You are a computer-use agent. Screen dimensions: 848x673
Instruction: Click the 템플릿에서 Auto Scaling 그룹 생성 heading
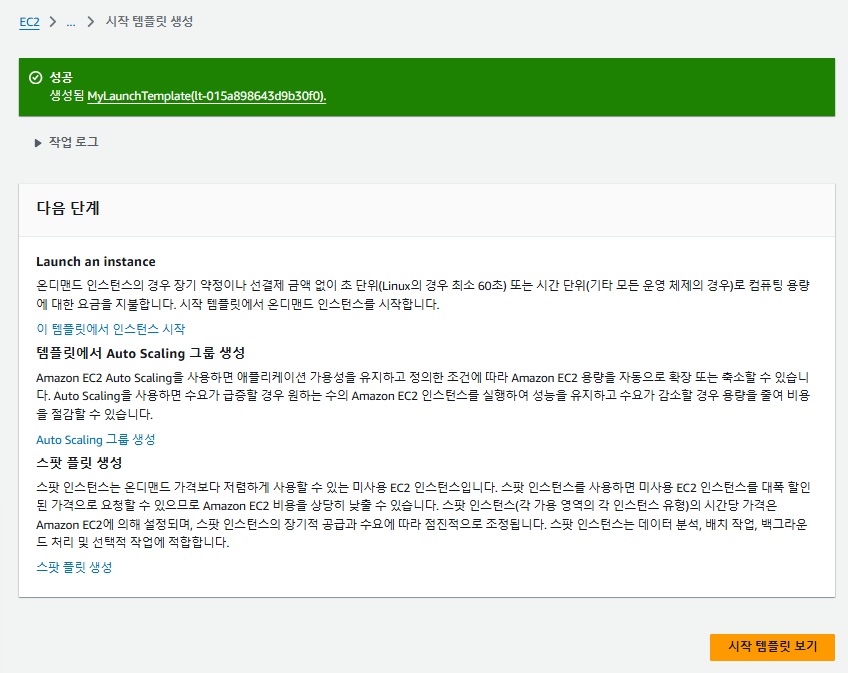(x=141, y=353)
